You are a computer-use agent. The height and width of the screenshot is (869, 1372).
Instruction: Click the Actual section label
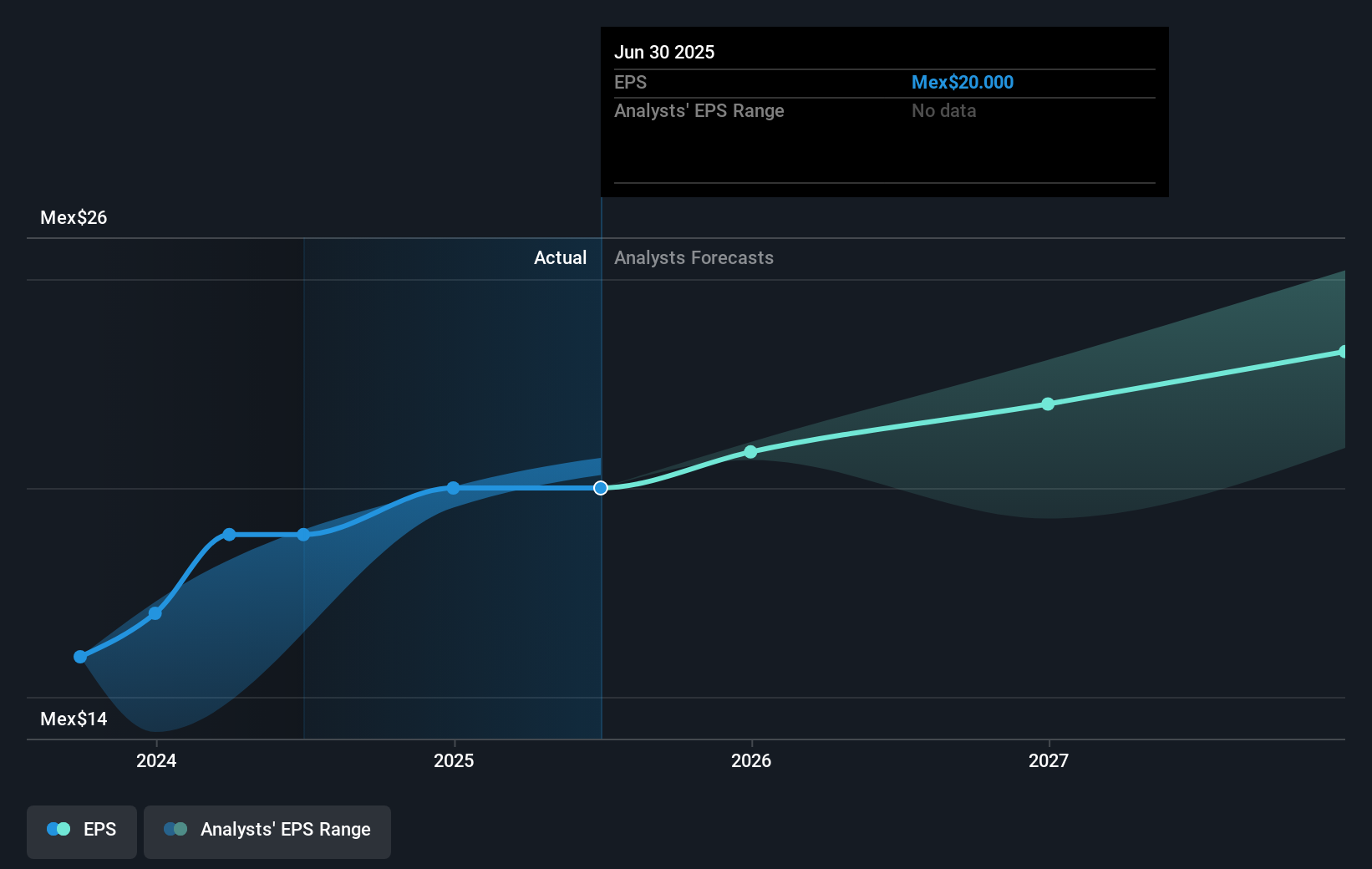click(560, 257)
